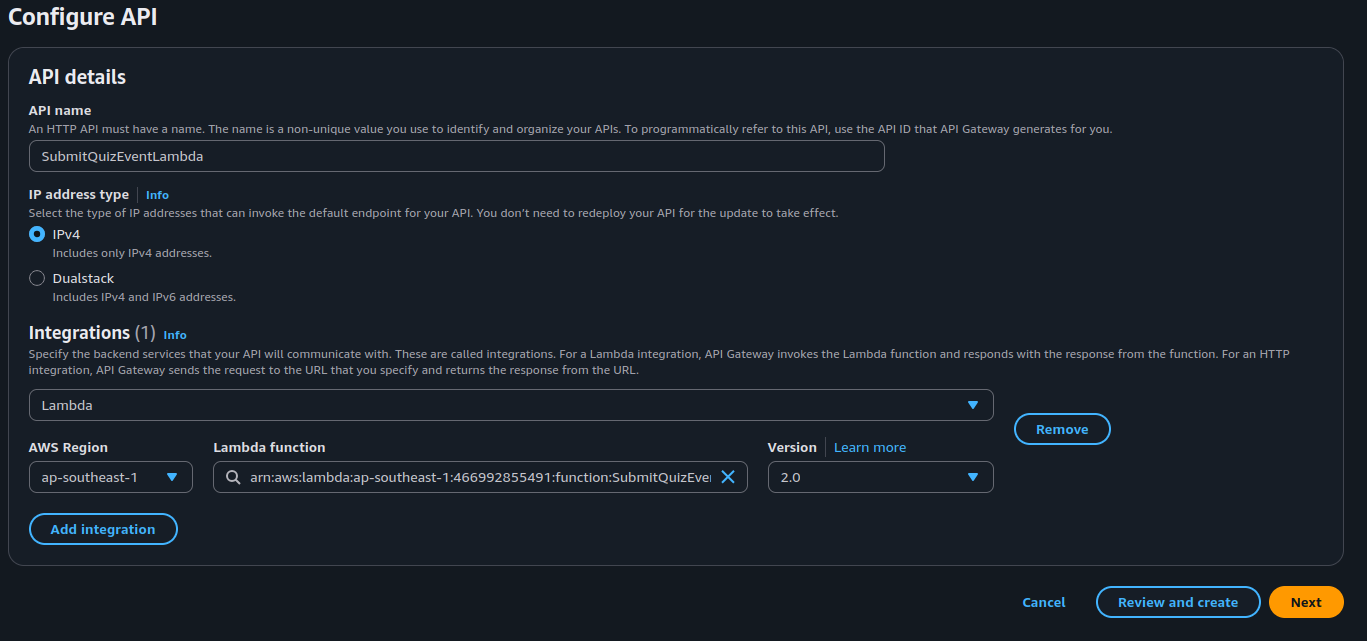Image resolution: width=1367 pixels, height=641 pixels.
Task: Click the caret arrow on the Lambda integration selector
Action: [x=972, y=405]
